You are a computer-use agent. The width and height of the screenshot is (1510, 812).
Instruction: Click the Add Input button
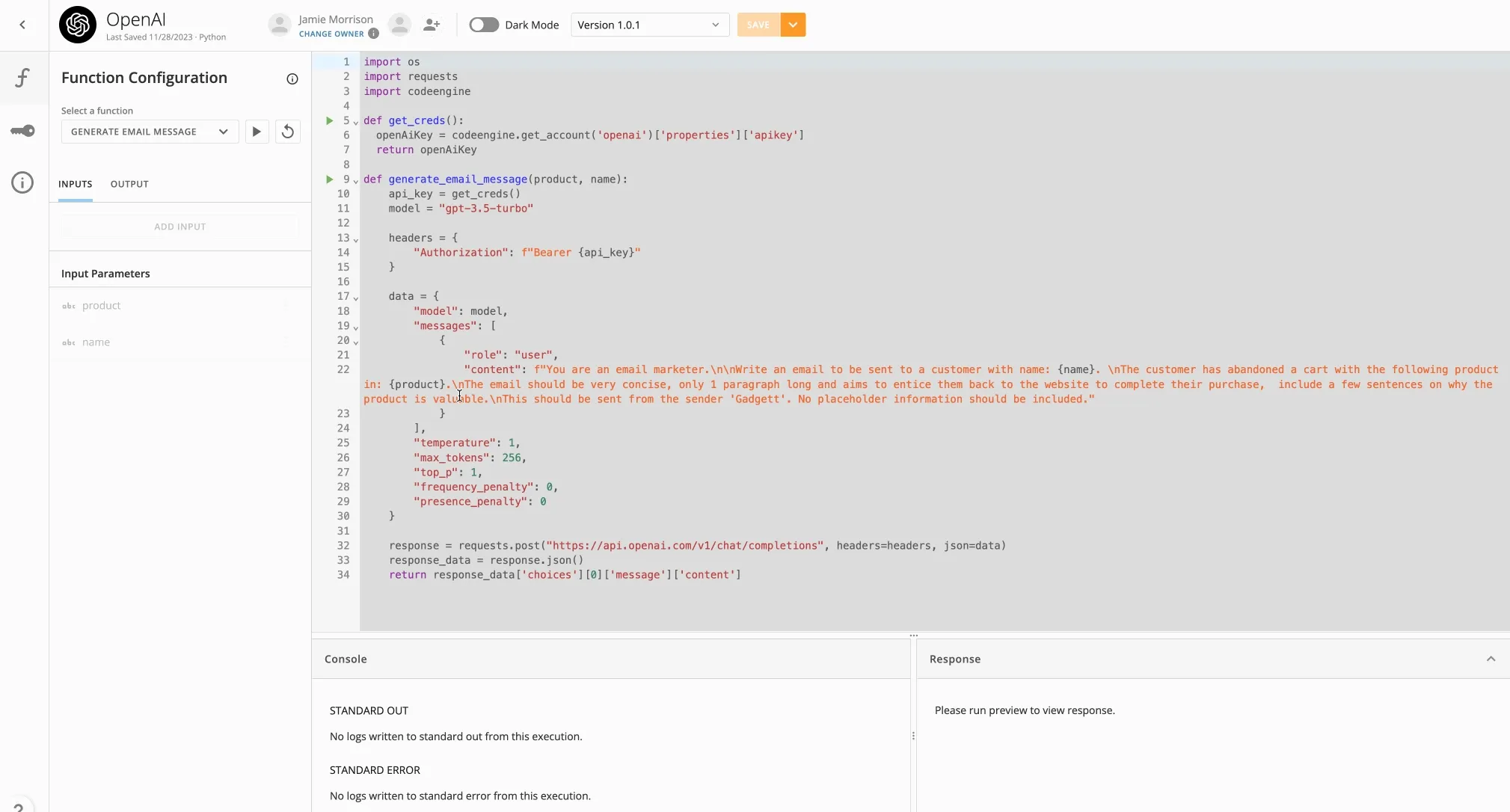pos(179,227)
